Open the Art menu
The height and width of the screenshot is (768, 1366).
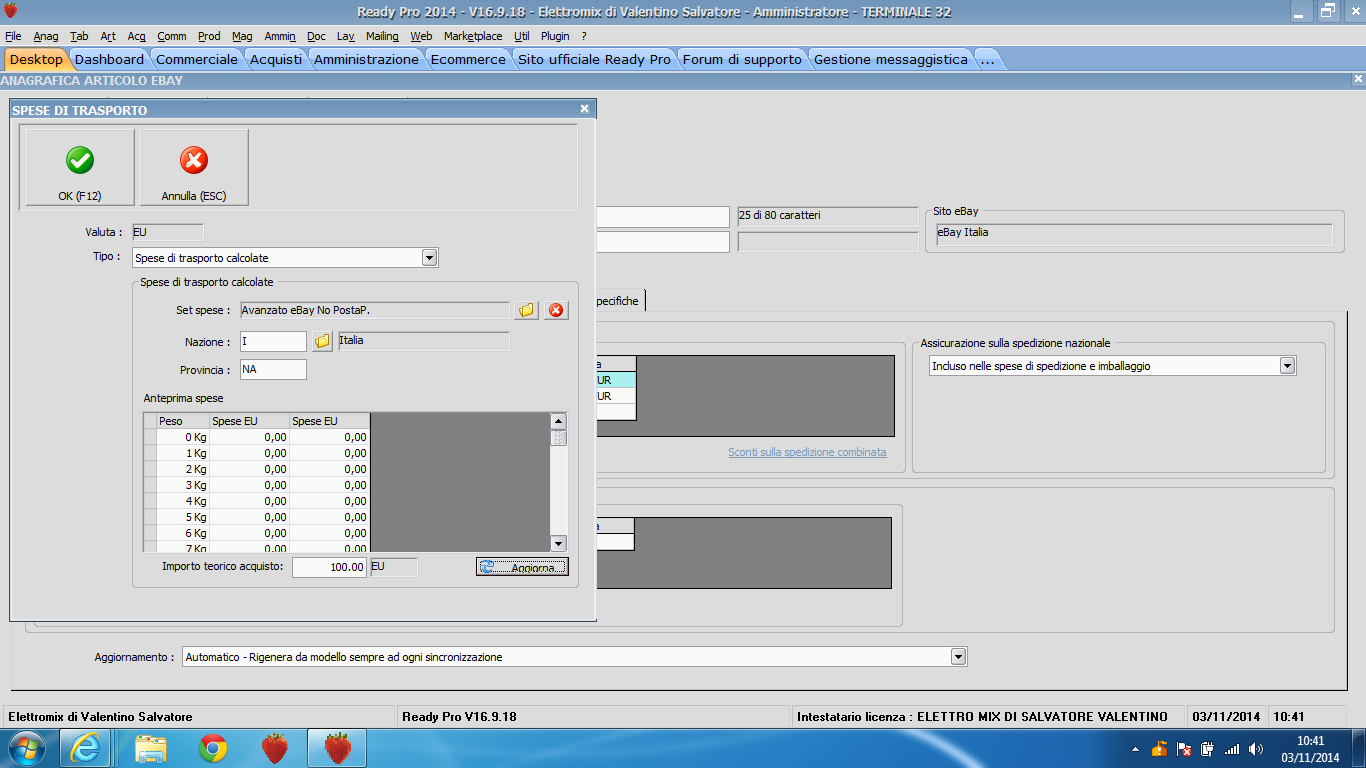point(108,36)
